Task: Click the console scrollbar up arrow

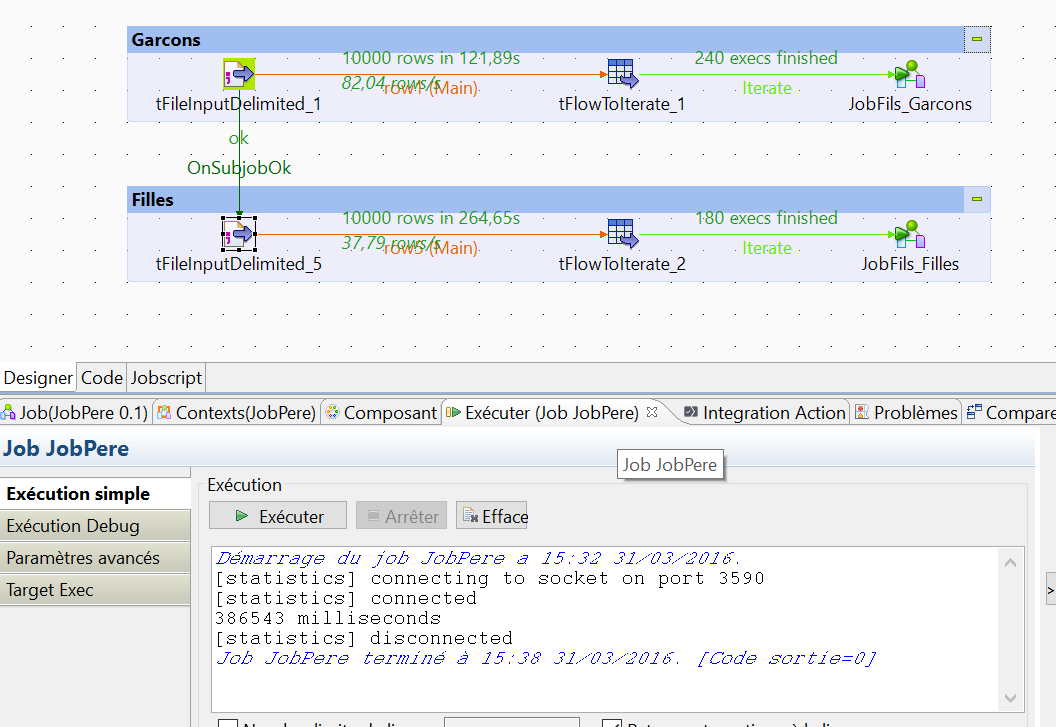Action: point(1010,561)
